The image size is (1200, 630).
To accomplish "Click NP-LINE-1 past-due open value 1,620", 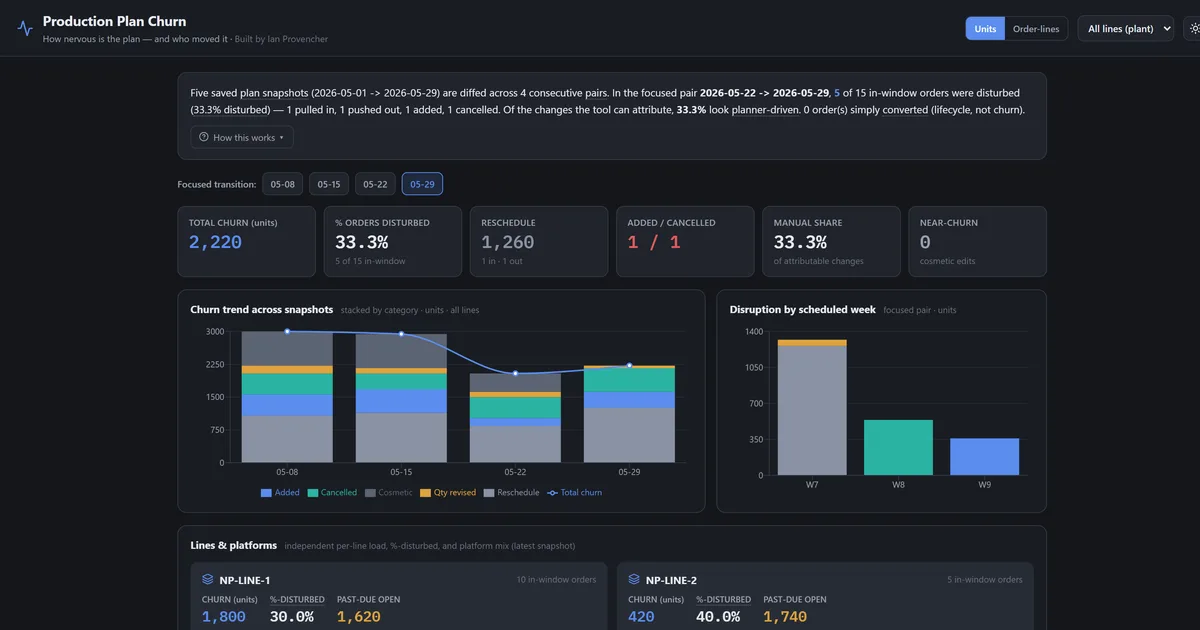I will pyautogui.click(x=359, y=617).
